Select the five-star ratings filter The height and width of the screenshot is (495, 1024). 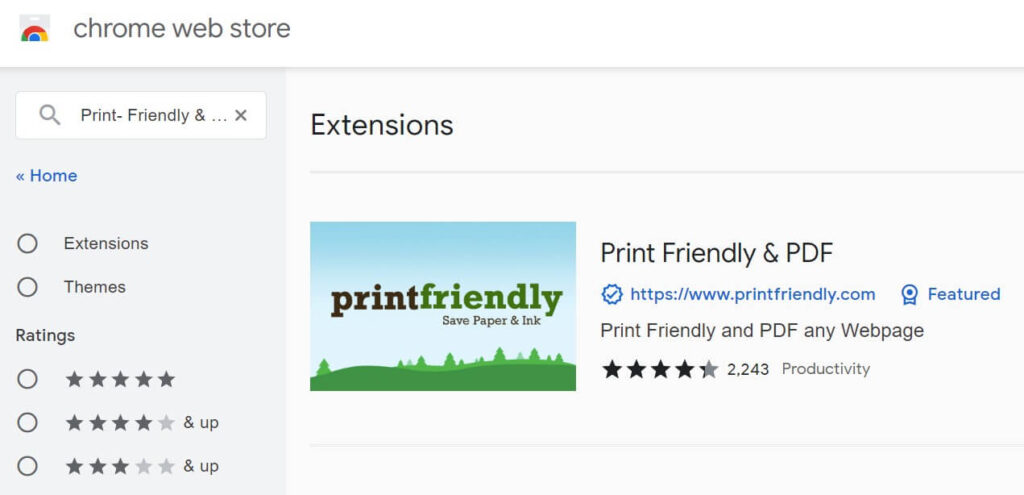[x=27, y=379]
